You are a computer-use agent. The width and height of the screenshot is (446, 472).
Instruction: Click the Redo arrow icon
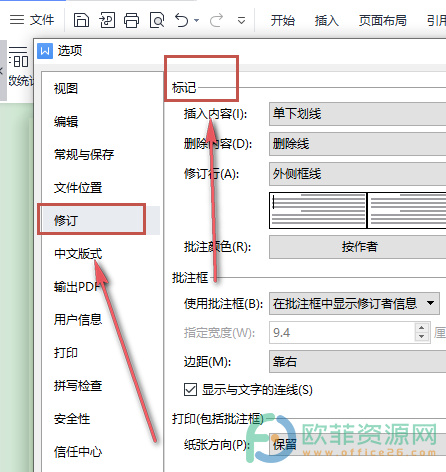(216, 20)
